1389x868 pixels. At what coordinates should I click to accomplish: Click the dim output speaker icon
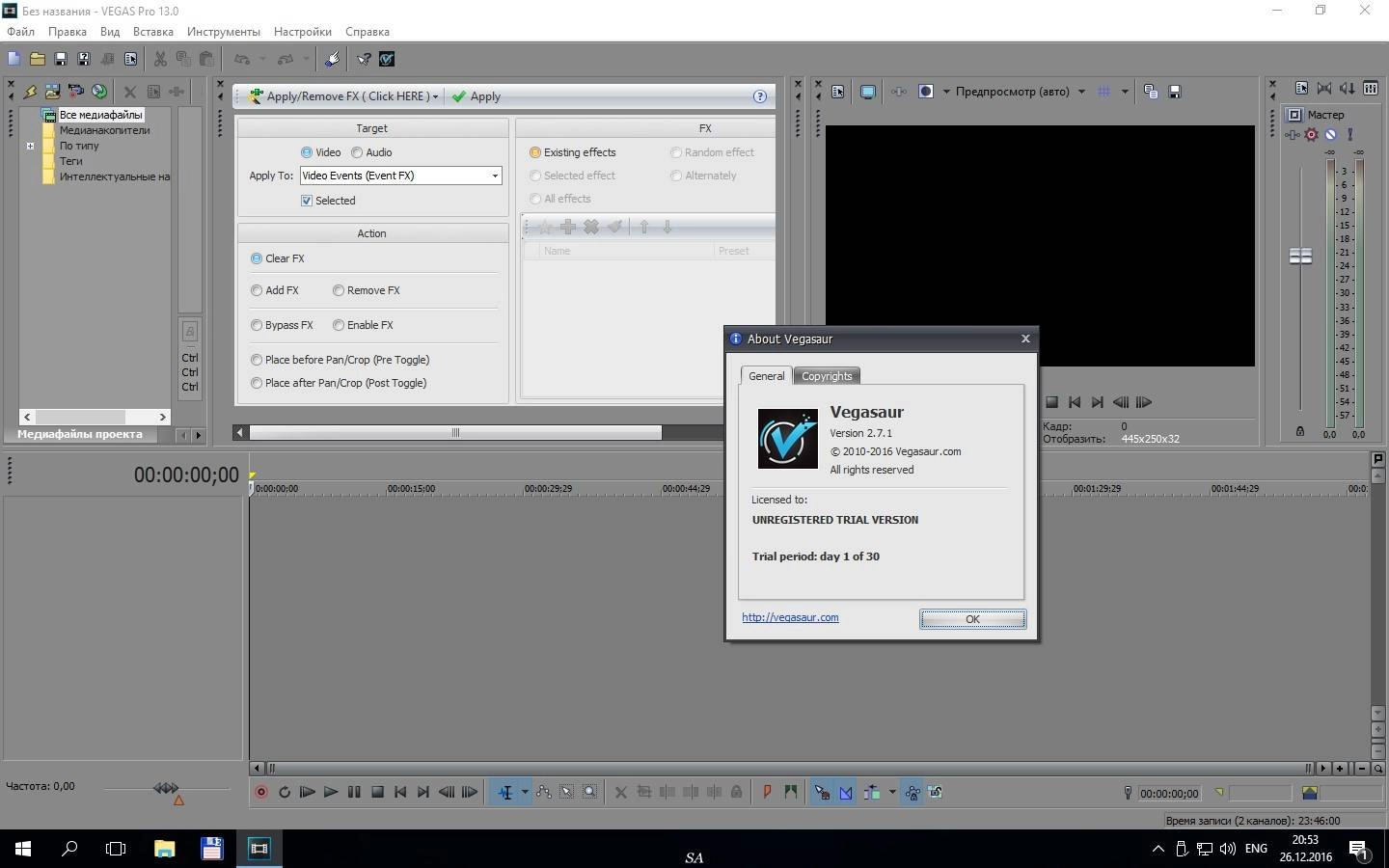[x=1348, y=88]
